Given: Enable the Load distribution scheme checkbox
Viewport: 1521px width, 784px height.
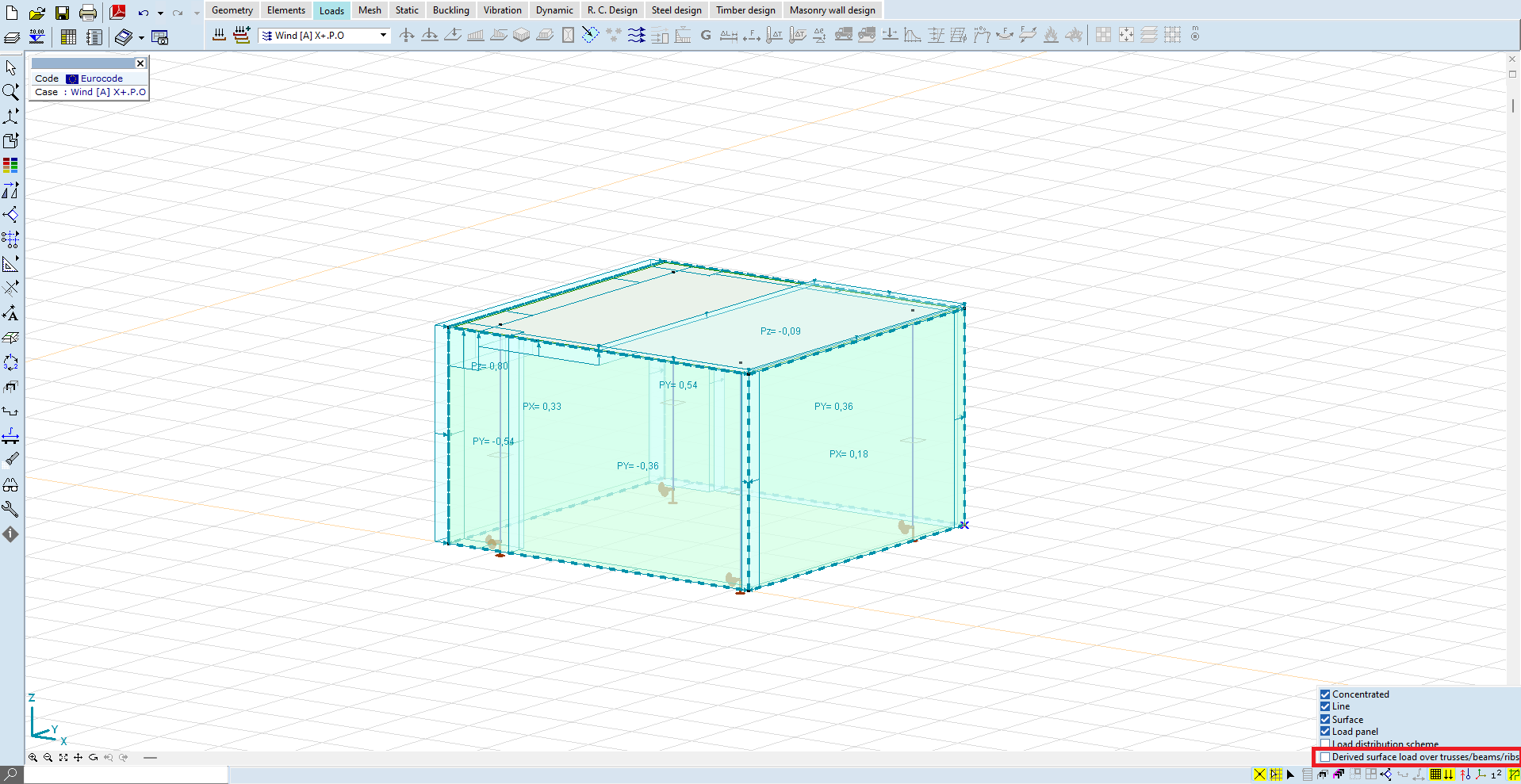Looking at the screenshot, I should point(1325,744).
